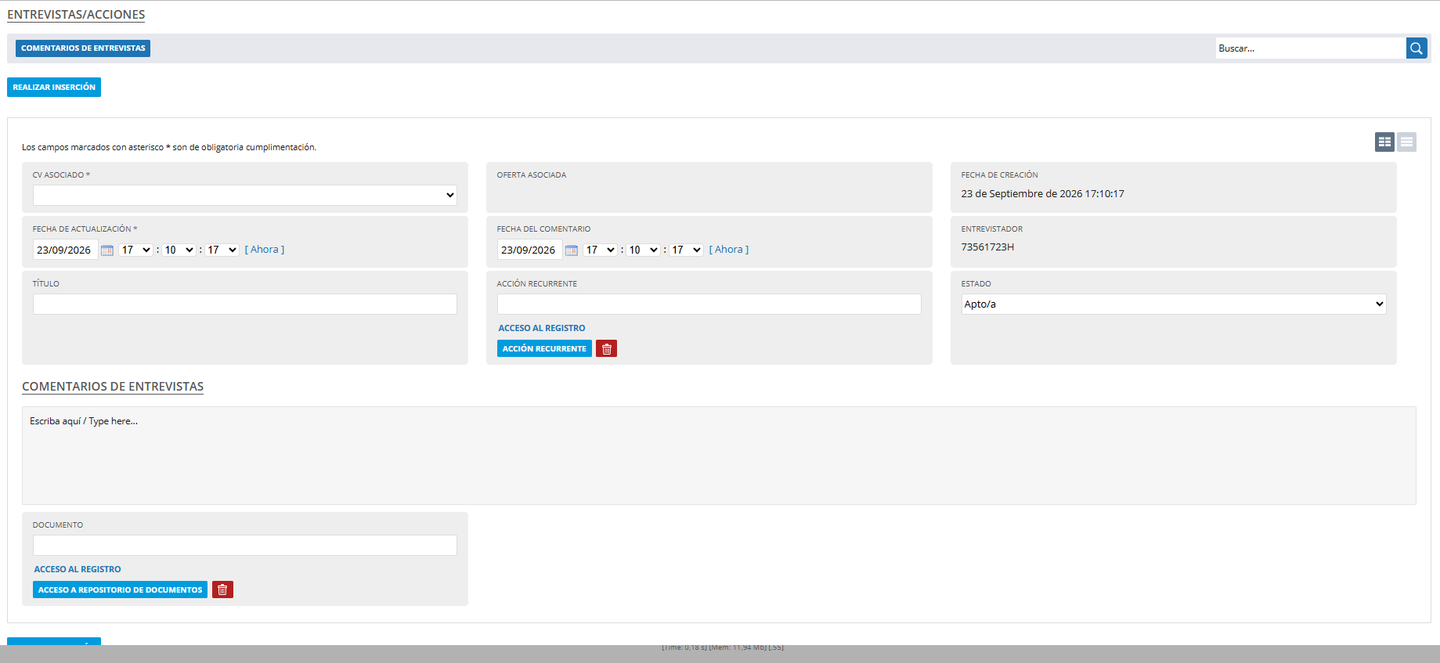Select hour dropdown in Fecha de actualización

click(135, 250)
